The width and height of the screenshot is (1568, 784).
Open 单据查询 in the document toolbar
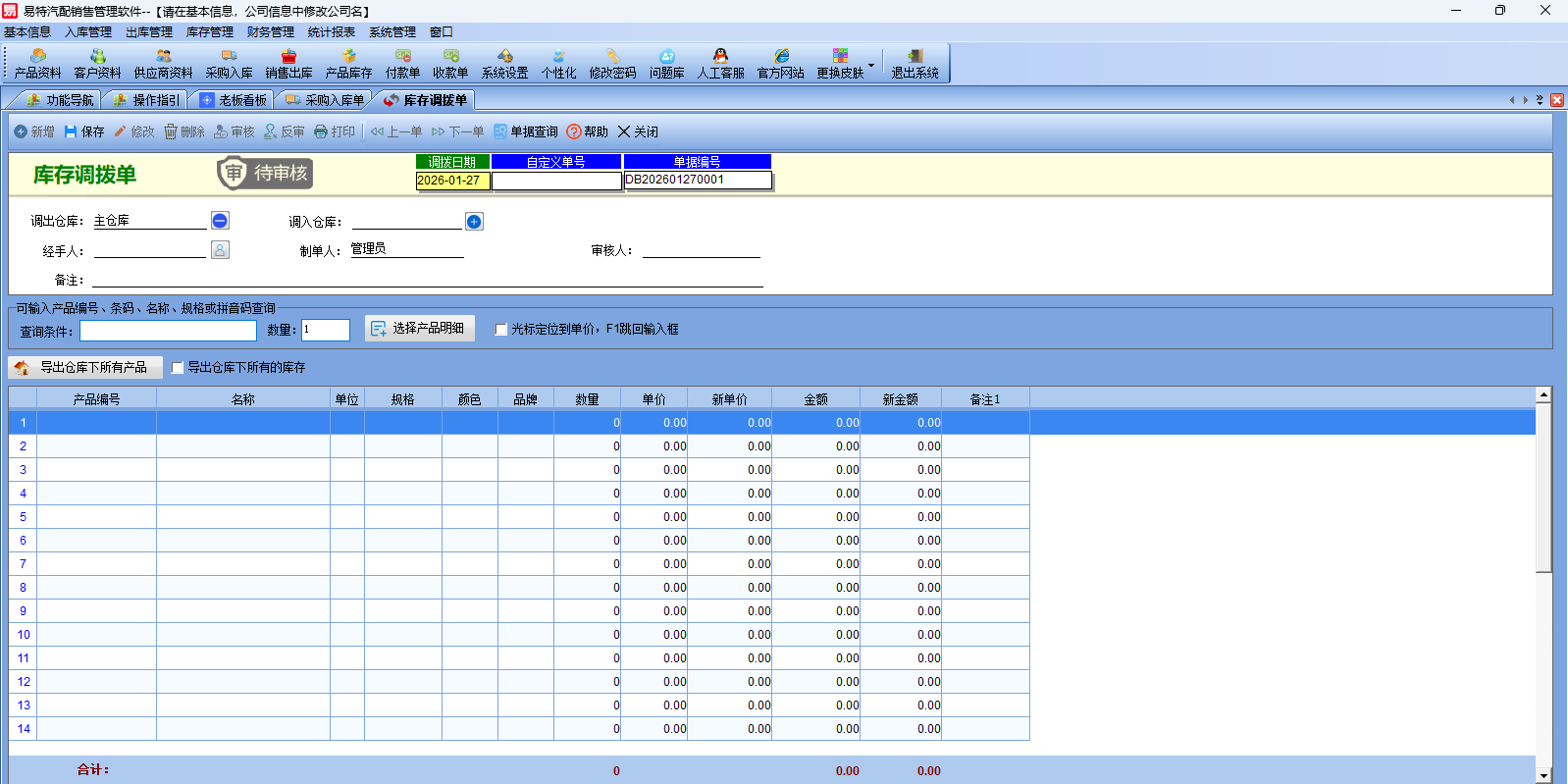[x=525, y=131]
